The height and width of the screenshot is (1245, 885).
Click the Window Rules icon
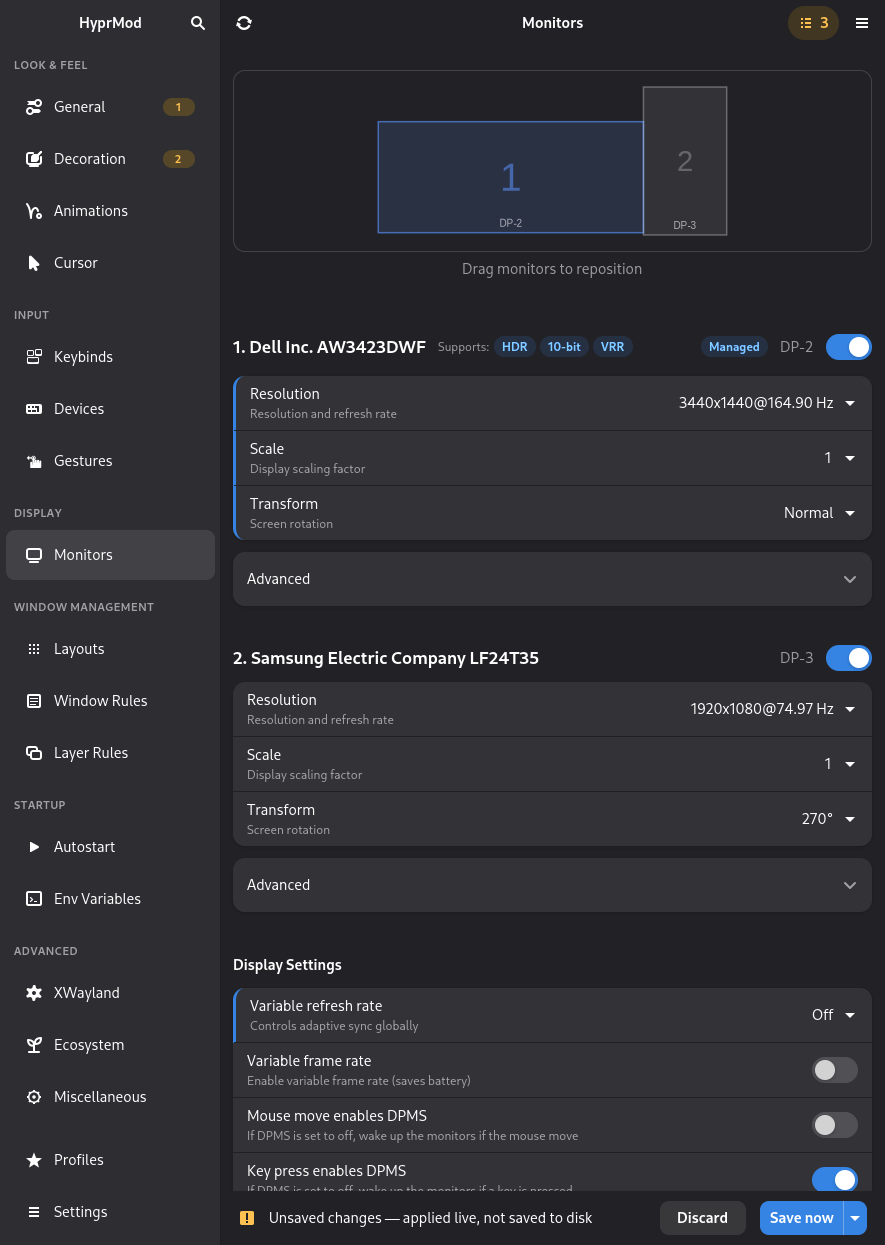(34, 701)
